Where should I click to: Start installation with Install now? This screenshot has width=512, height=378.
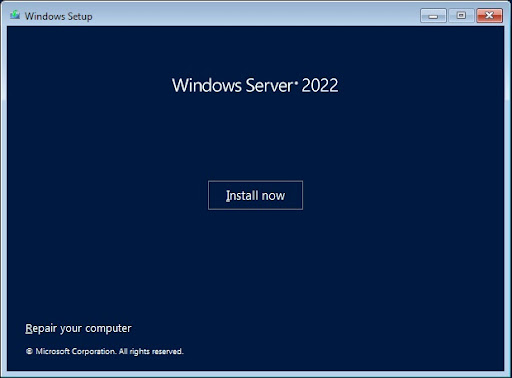[255, 195]
